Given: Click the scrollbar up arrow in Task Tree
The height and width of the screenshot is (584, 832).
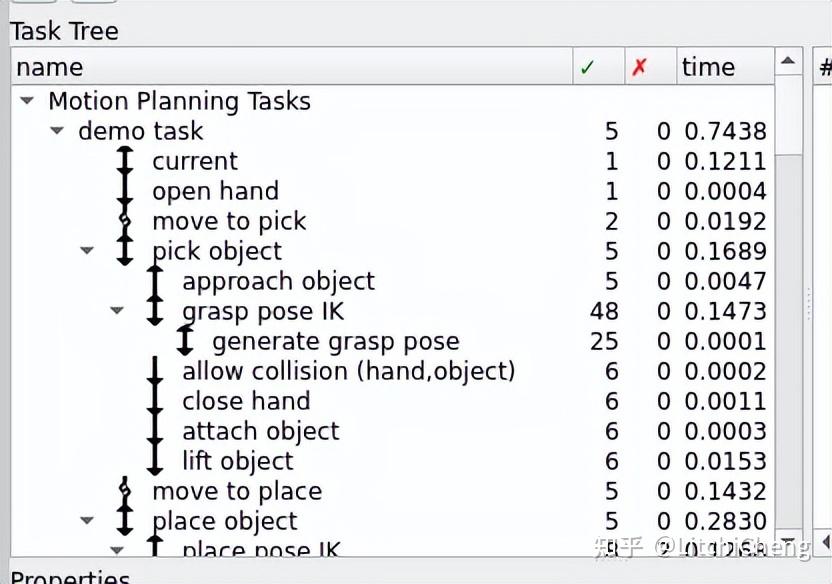Looking at the screenshot, I should pyautogui.click(x=789, y=64).
